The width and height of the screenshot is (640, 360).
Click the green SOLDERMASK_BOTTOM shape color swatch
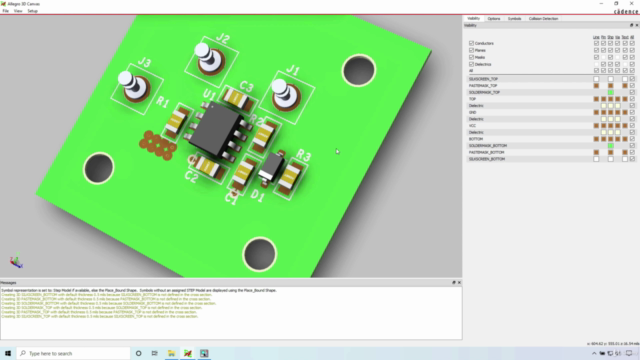[611, 146]
